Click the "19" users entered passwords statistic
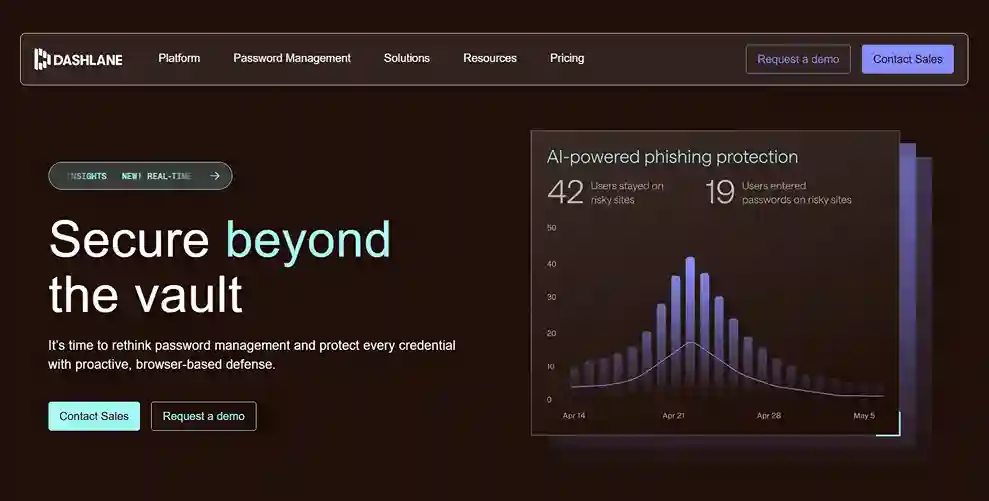The height and width of the screenshot is (501, 989). [720, 192]
